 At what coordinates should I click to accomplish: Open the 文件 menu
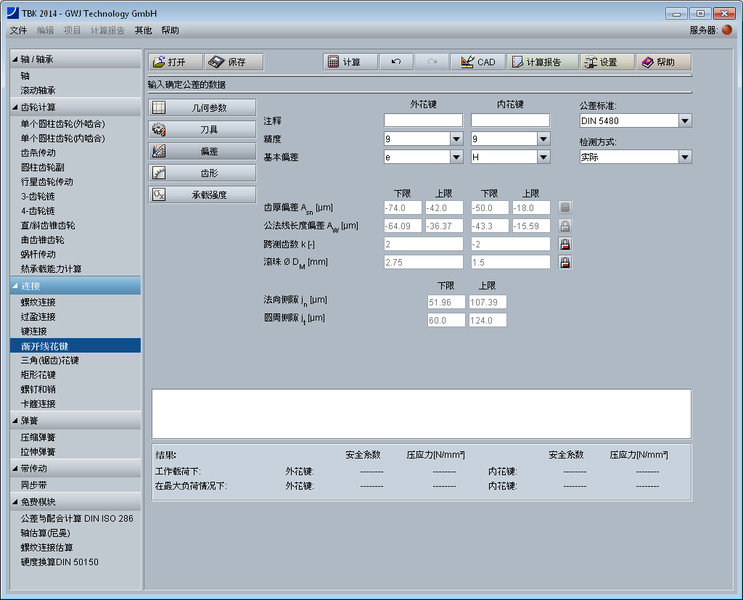[18, 31]
